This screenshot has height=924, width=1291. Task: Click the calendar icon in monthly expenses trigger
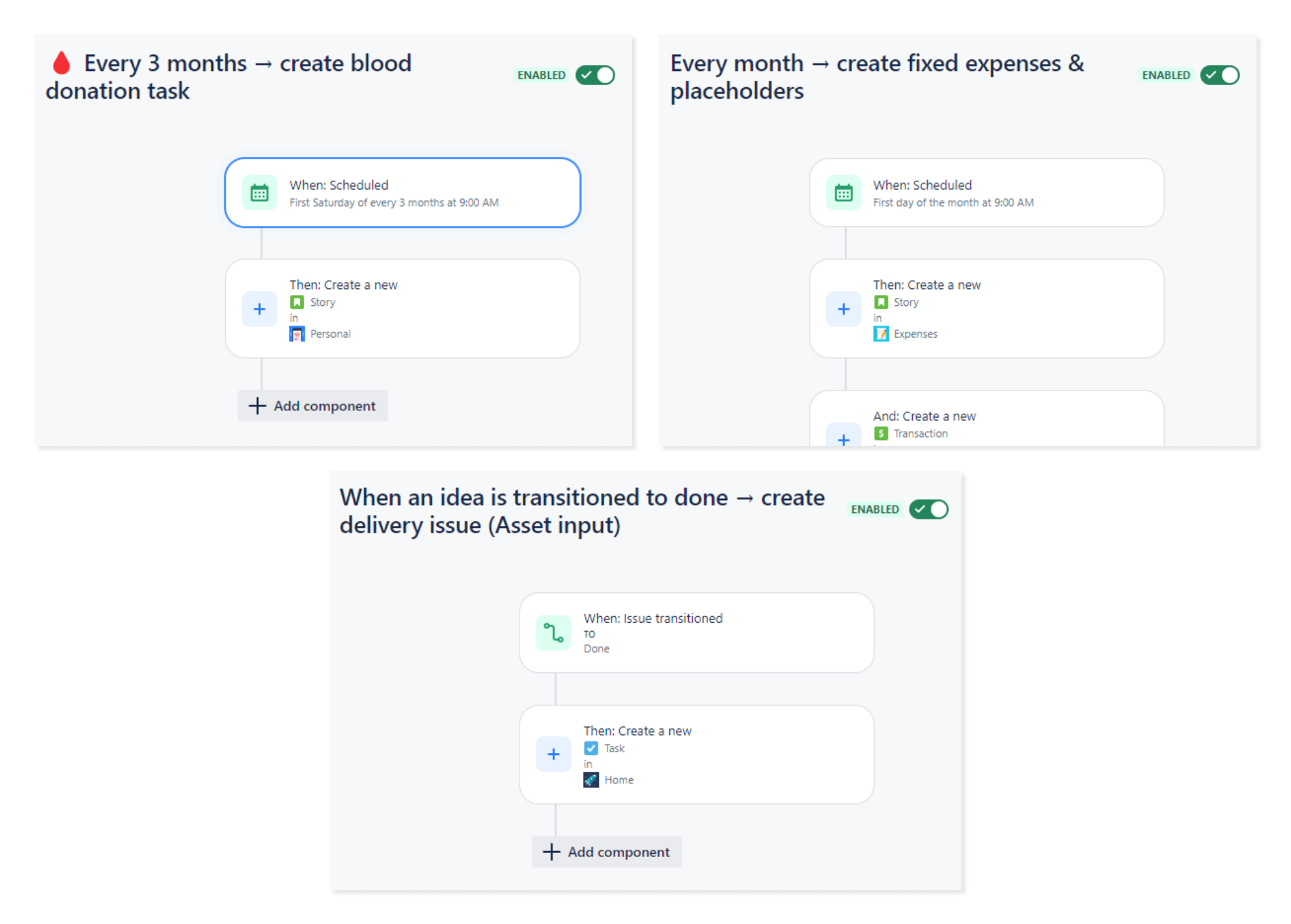point(844,193)
